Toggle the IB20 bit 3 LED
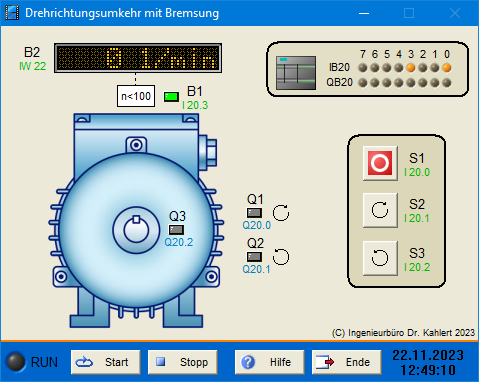The image size is (479, 382). coord(411,68)
